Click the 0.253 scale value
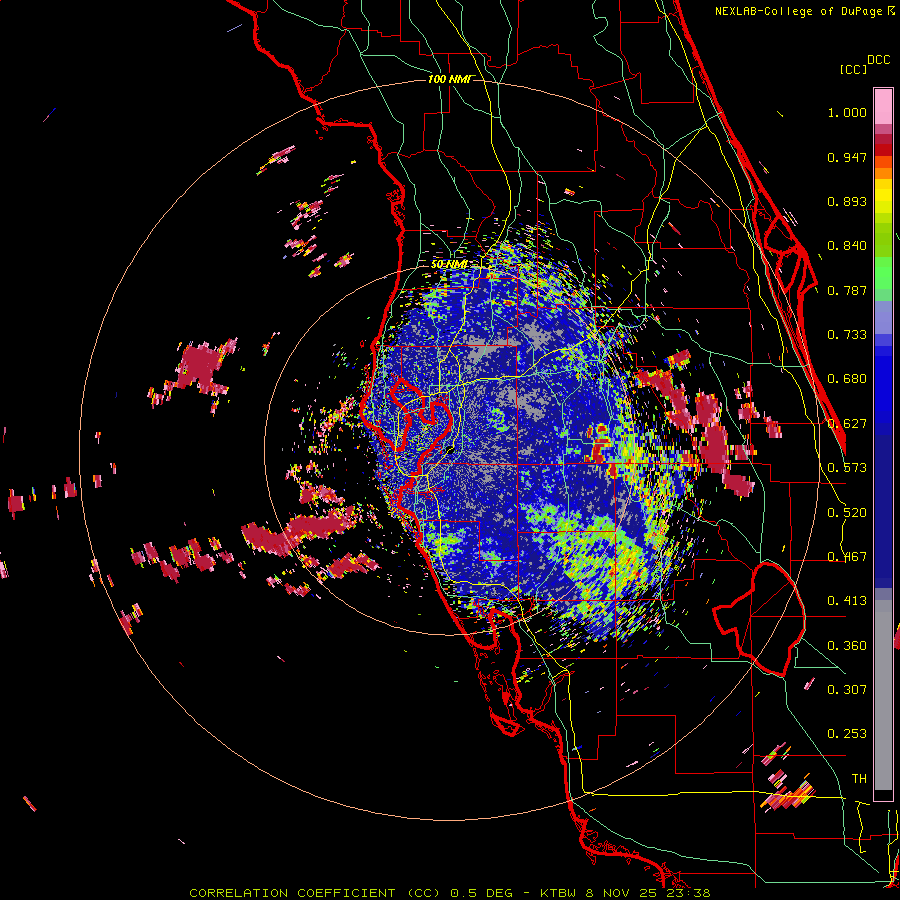900x900 pixels. pos(847,734)
